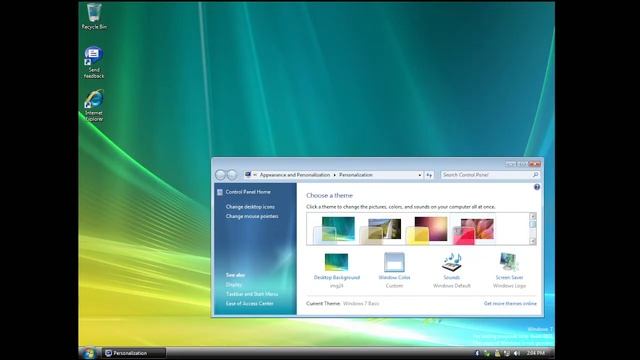Expand the breadcrumb arrow before Personalization
Viewport: 640px width, 360px height.
tap(335, 175)
